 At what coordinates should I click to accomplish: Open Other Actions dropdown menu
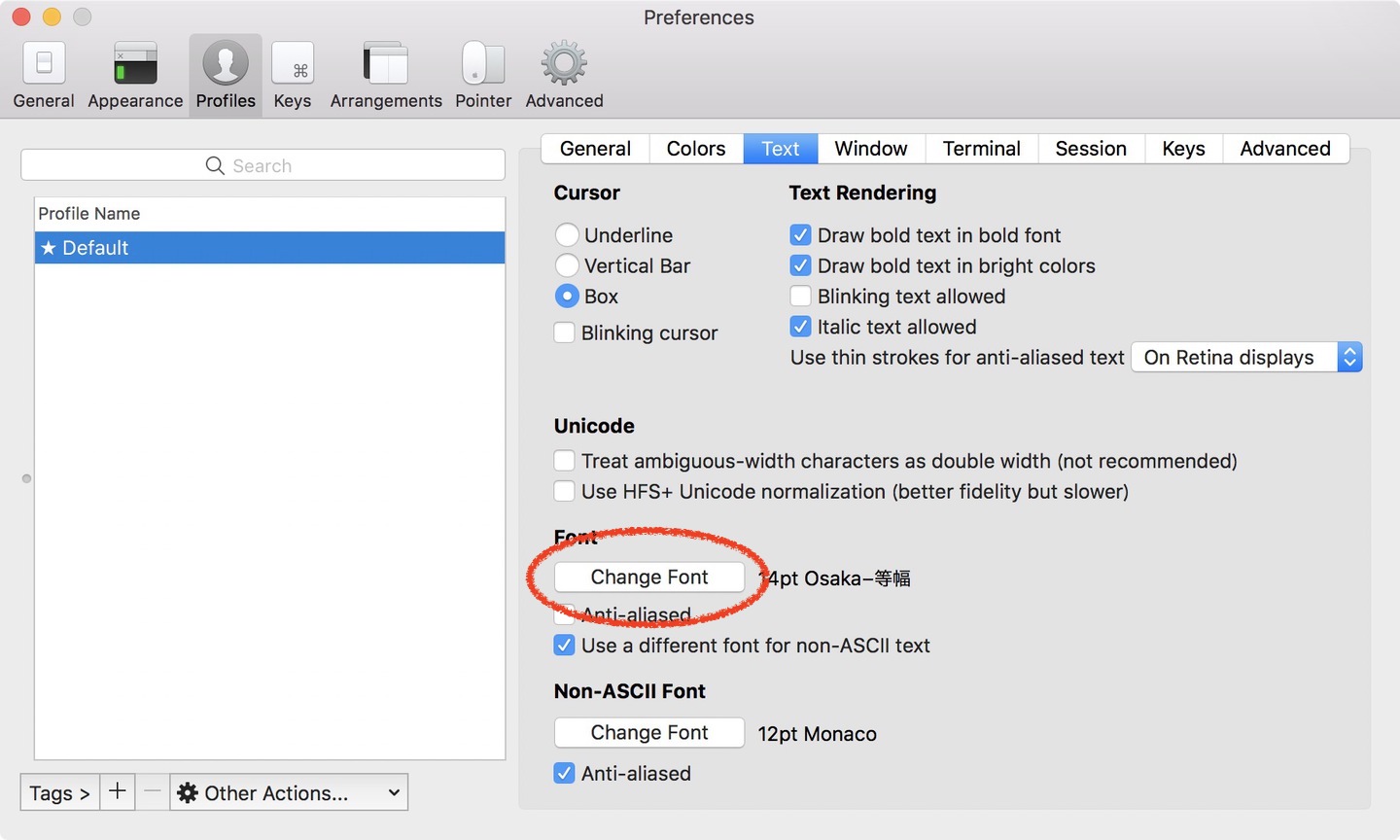click(x=289, y=792)
